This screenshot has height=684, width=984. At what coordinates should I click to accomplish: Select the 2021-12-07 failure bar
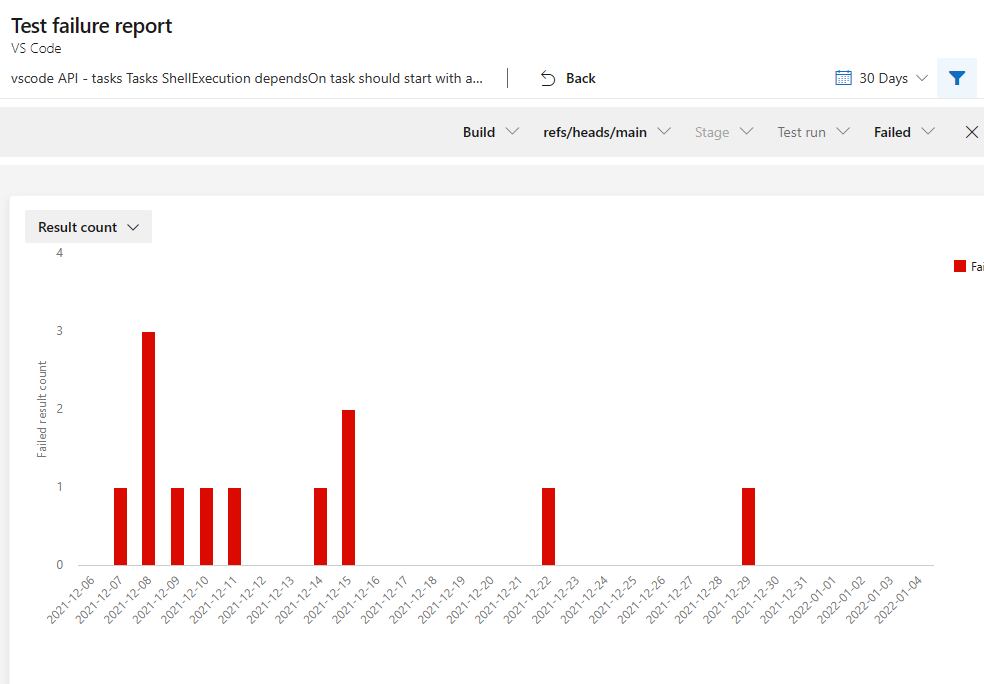click(x=120, y=526)
